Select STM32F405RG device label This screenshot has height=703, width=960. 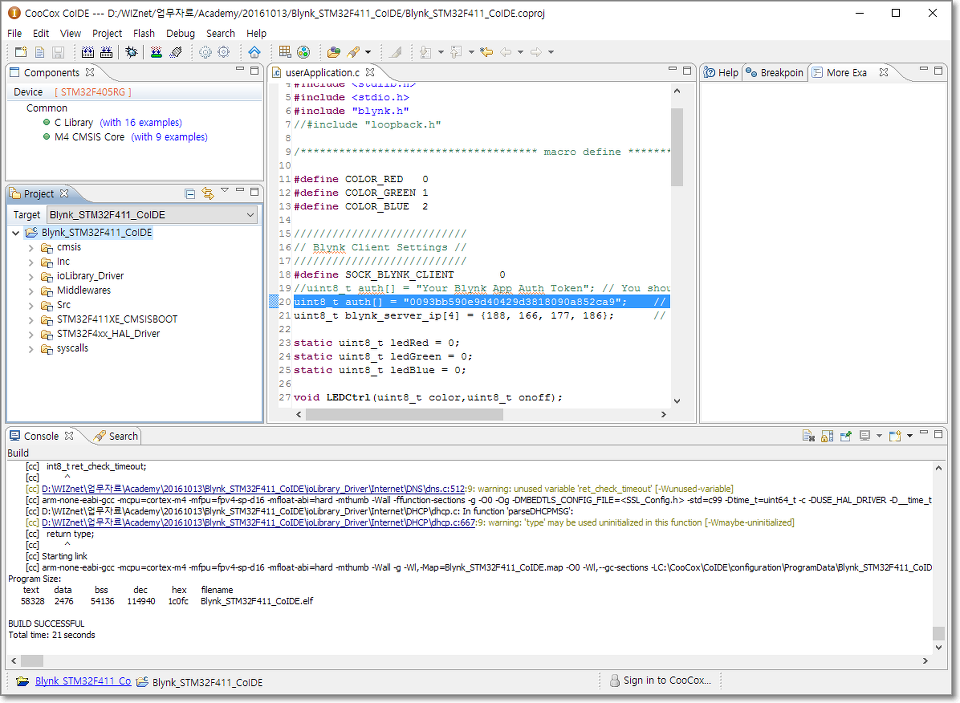(93, 92)
